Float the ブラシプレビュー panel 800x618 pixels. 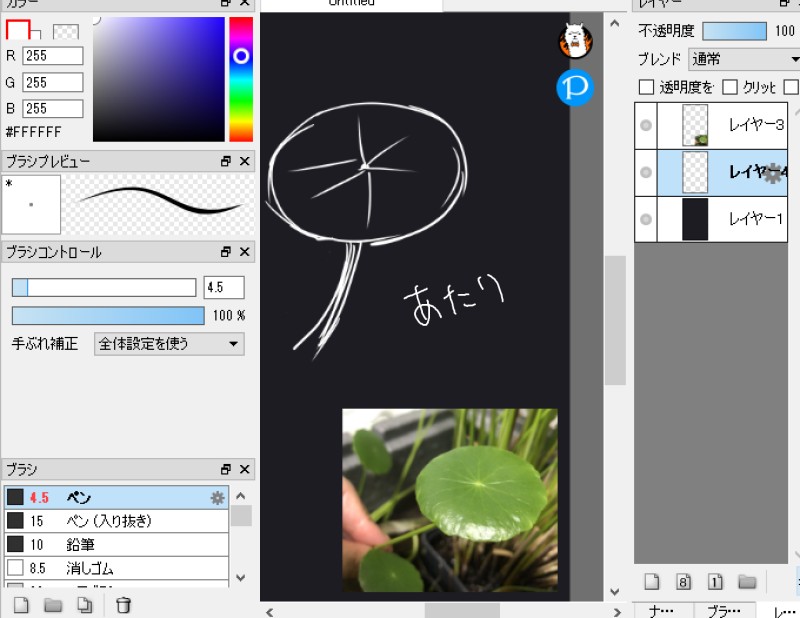tap(226, 161)
